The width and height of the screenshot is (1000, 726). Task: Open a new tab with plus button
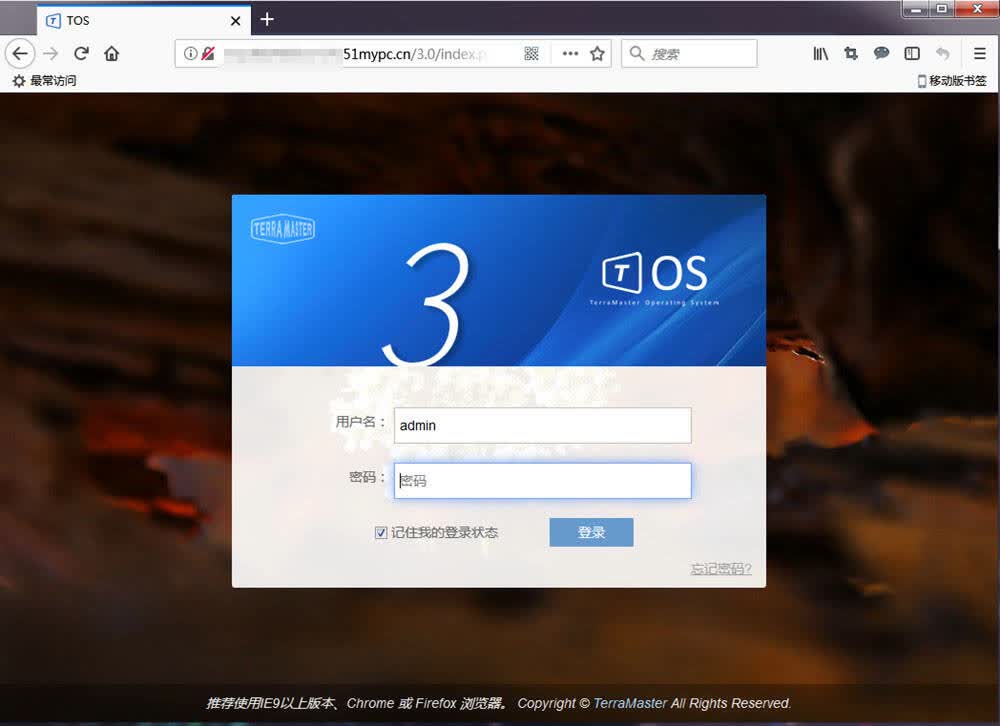(x=267, y=20)
